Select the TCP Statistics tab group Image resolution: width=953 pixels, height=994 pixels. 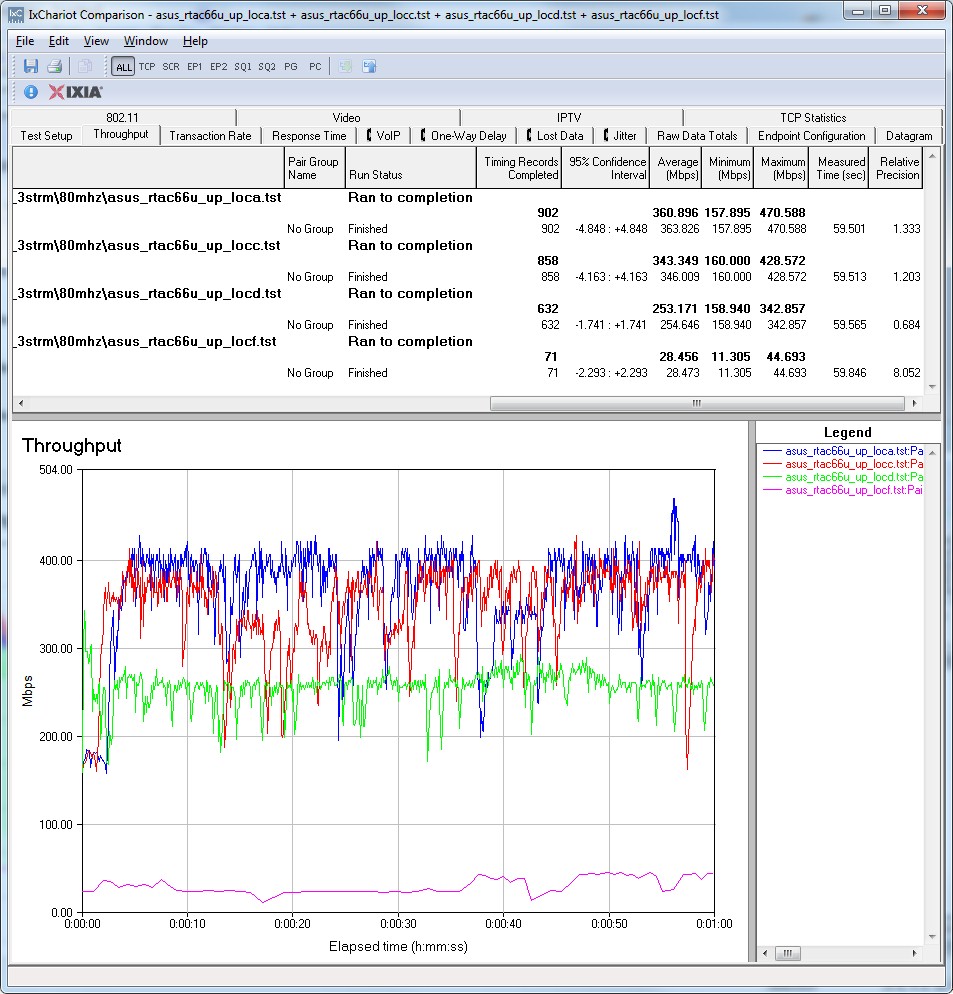tap(813, 117)
